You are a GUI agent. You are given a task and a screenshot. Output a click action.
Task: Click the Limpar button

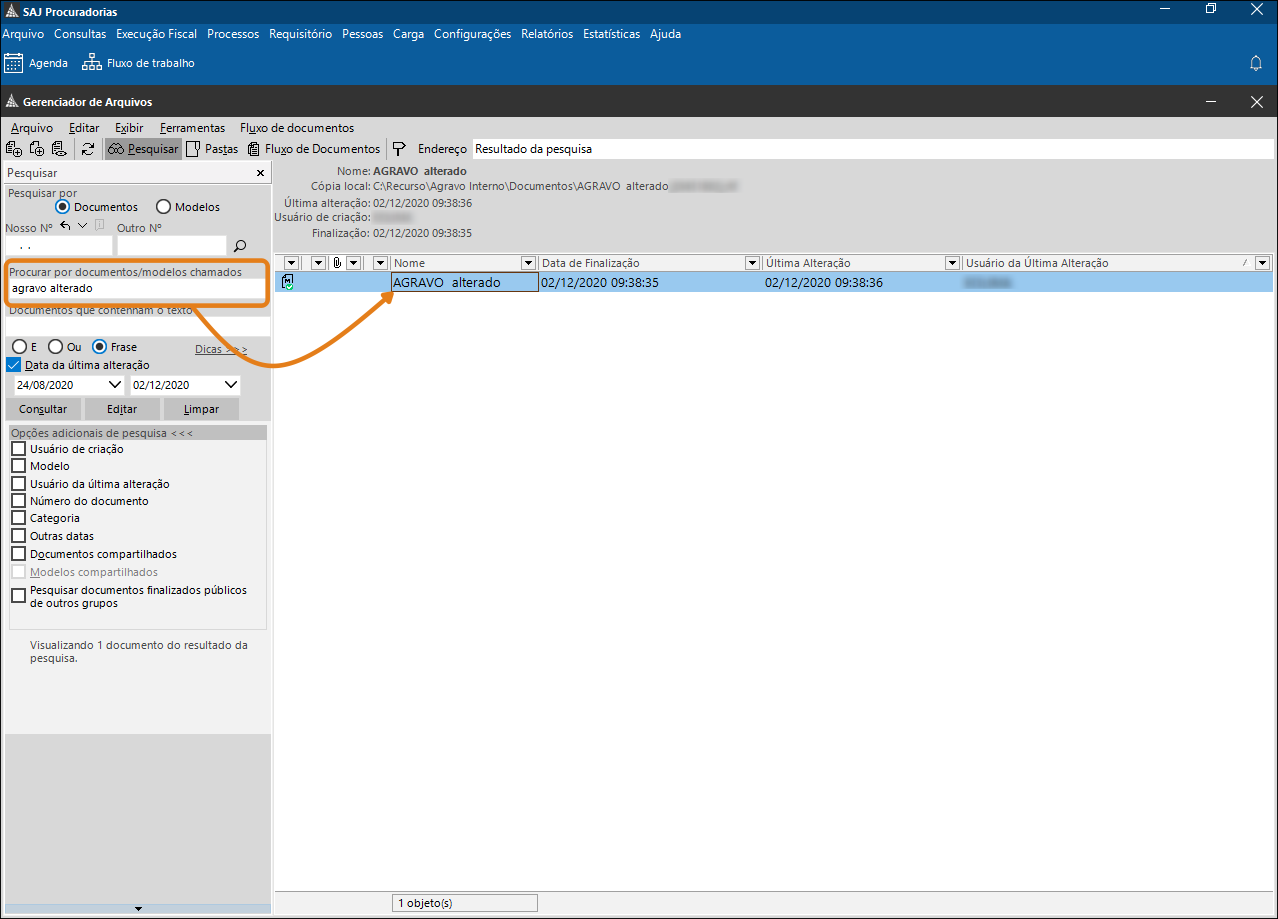[201, 409]
